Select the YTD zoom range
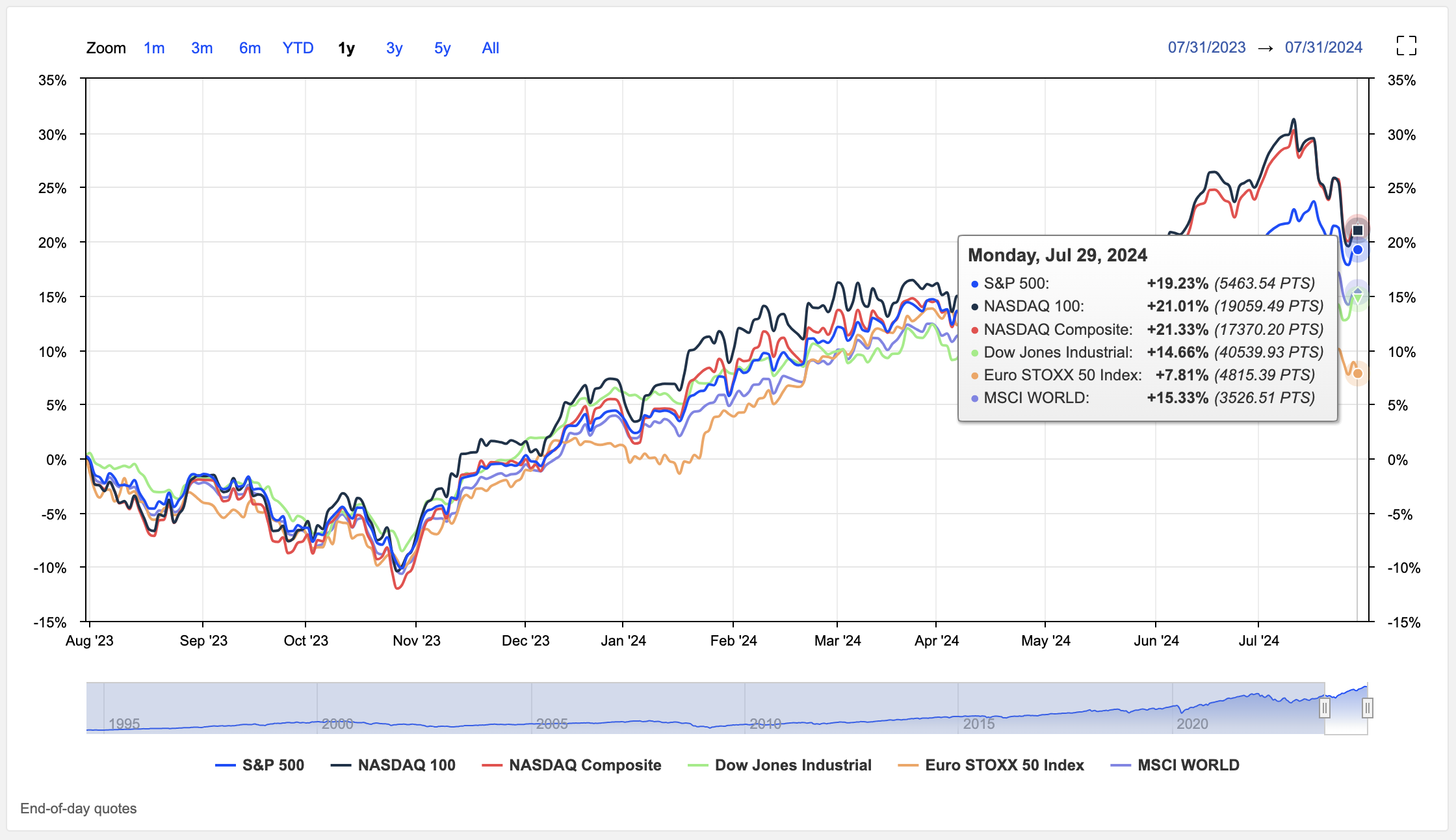1456x840 pixels. (298, 48)
